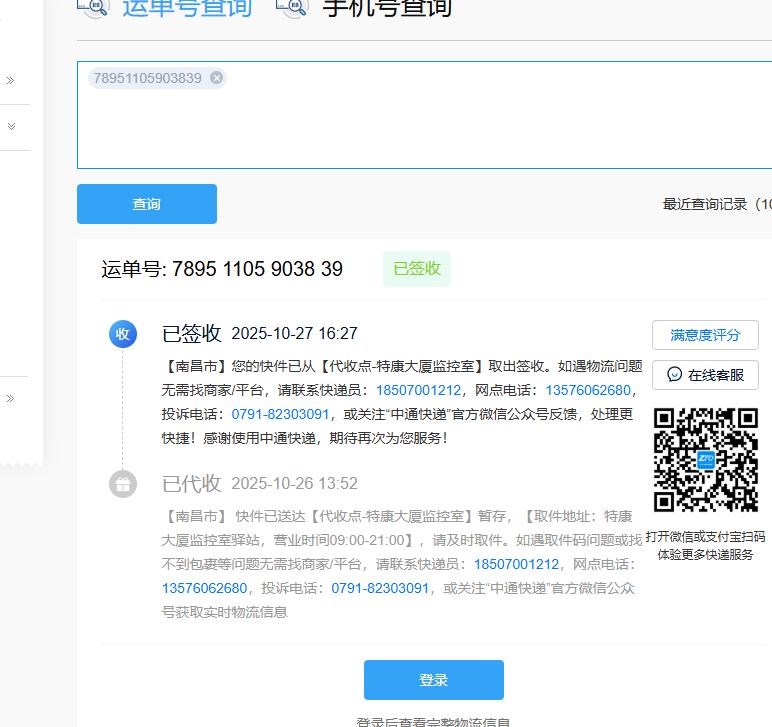The height and width of the screenshot is (727, 772).
Task: Expand the downward double-chevron sidebar item
Action: click(x=11, y=126)
